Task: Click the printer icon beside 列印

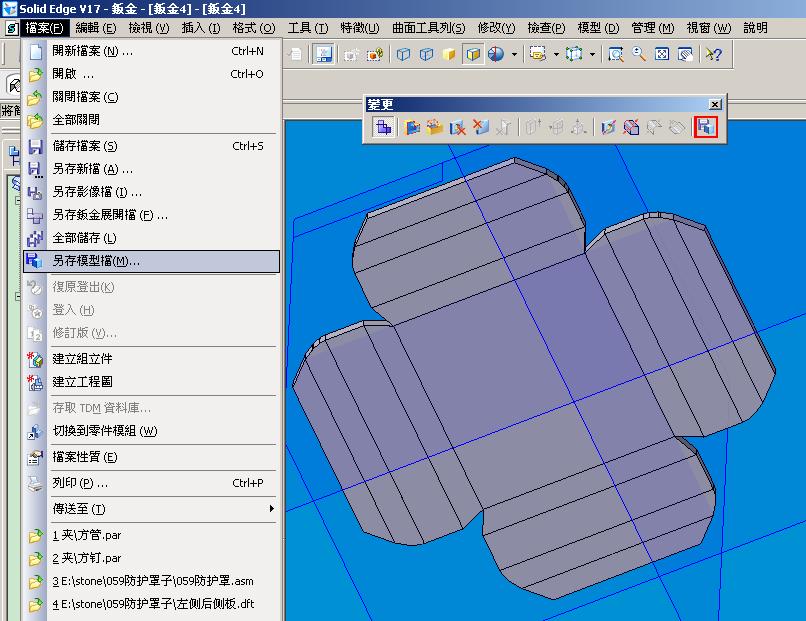Action: click(x=35, y=484)
